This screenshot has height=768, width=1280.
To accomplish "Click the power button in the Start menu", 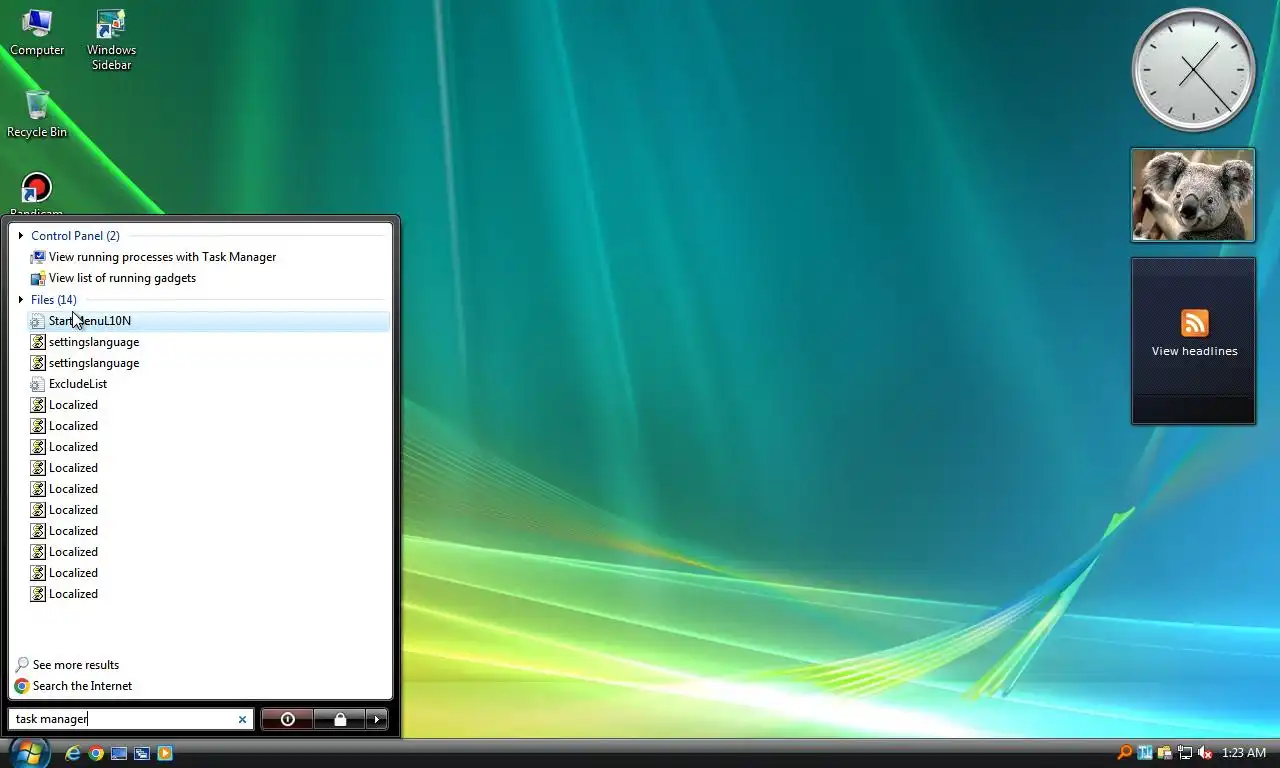I will click(x=287, y=719).
